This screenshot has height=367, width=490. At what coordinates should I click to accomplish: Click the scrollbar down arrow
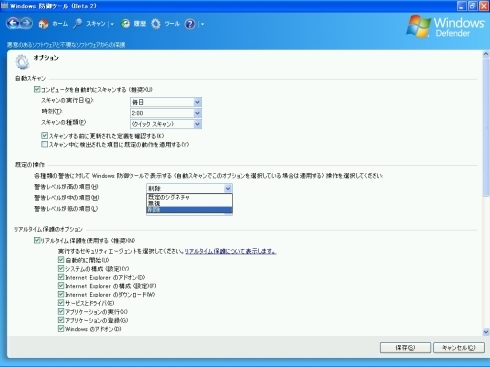point(486,332)
